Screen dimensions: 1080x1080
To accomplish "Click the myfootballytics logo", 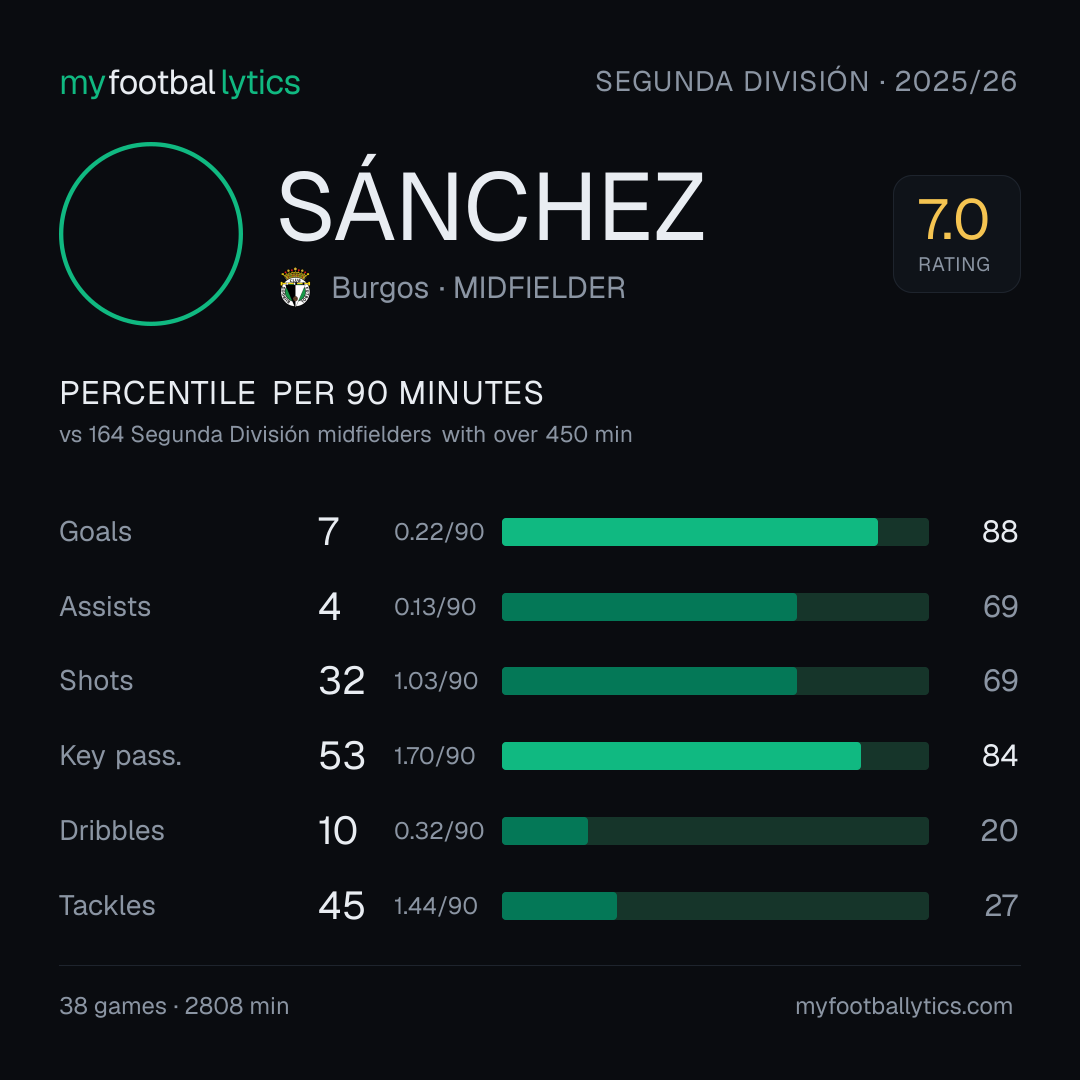I will [180, 83].
